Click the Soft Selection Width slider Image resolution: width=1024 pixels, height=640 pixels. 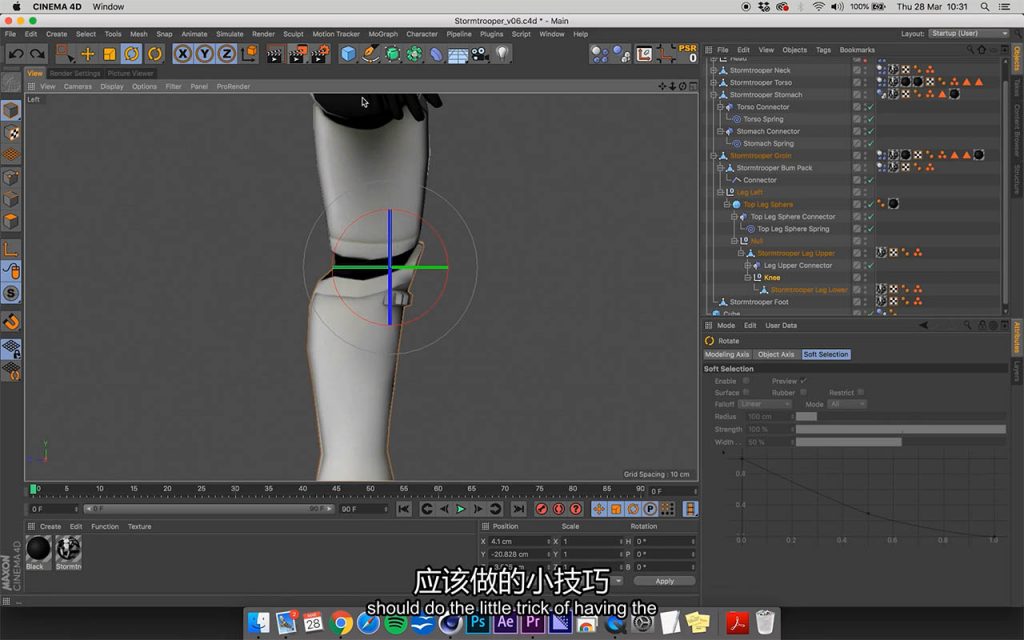(901, 442)
